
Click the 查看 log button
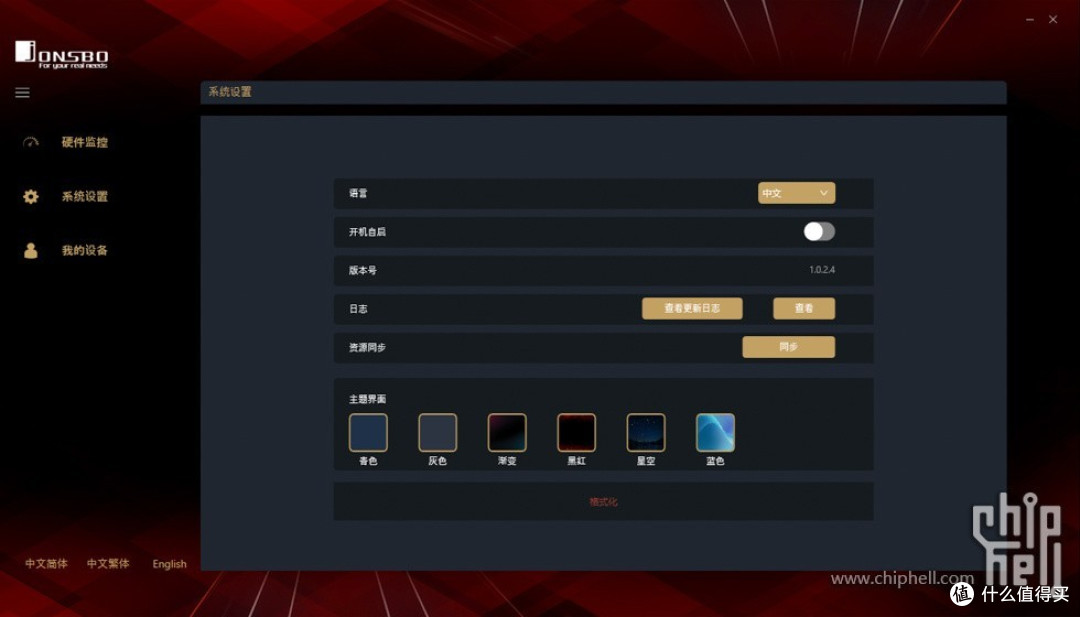(x=804, y=308)
